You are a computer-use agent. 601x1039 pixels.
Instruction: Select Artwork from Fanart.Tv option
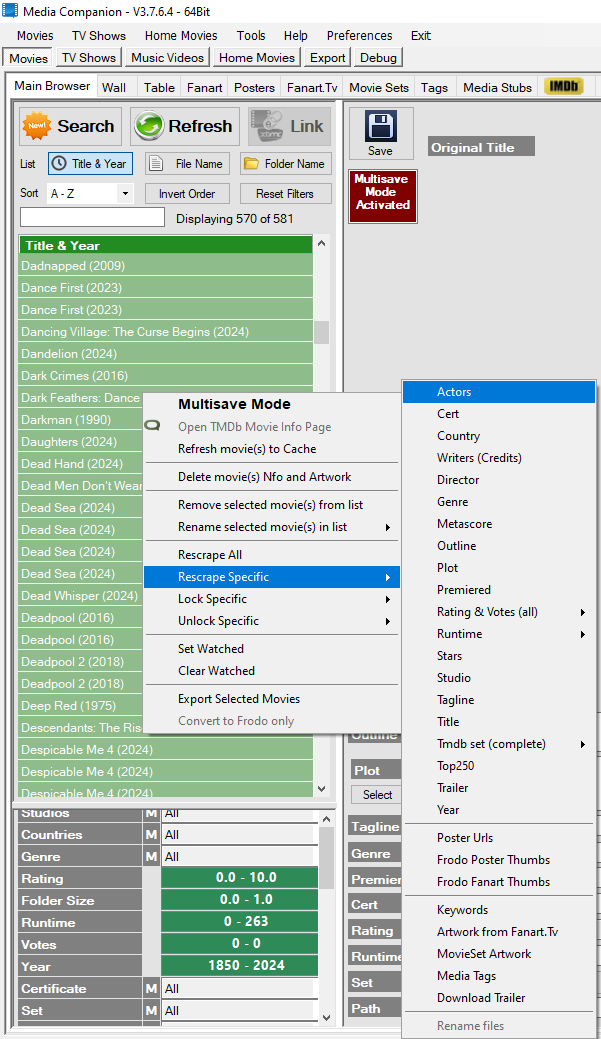point(498,932)
